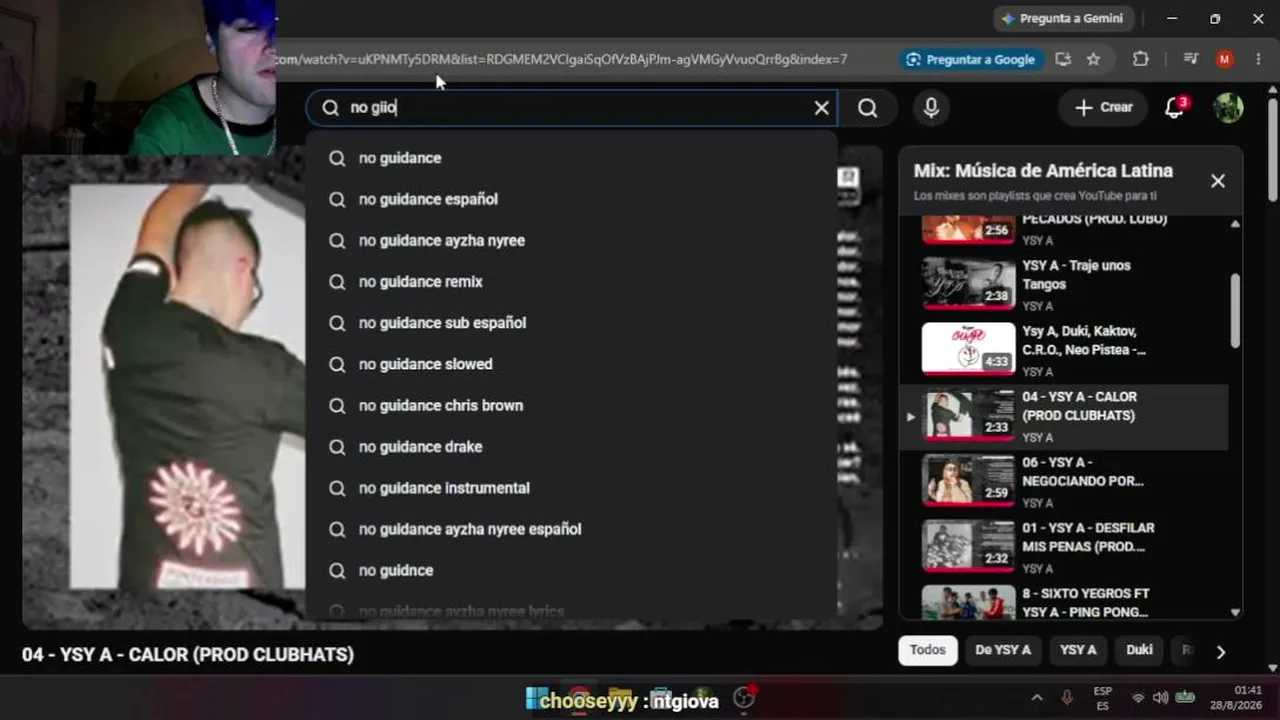1280x720 pixels.
Task: Click the battery tray icon
Action: point(1185,697)
